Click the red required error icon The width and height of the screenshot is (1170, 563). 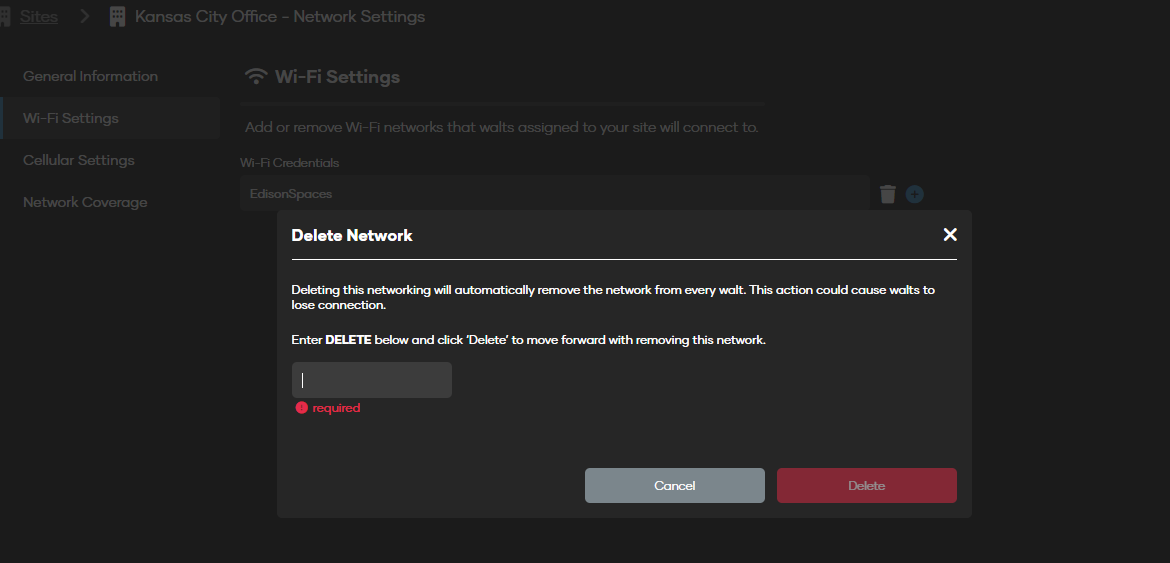click(301, 407)
